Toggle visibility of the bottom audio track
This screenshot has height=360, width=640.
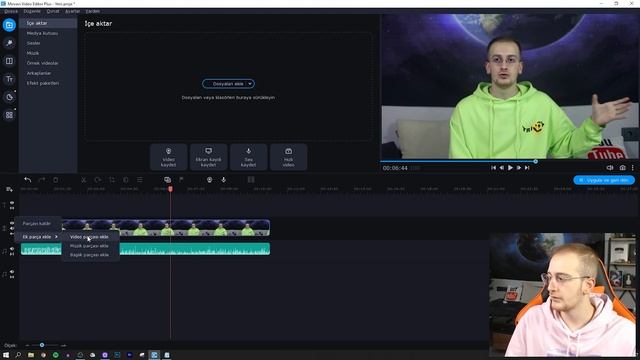click(12, 271)
